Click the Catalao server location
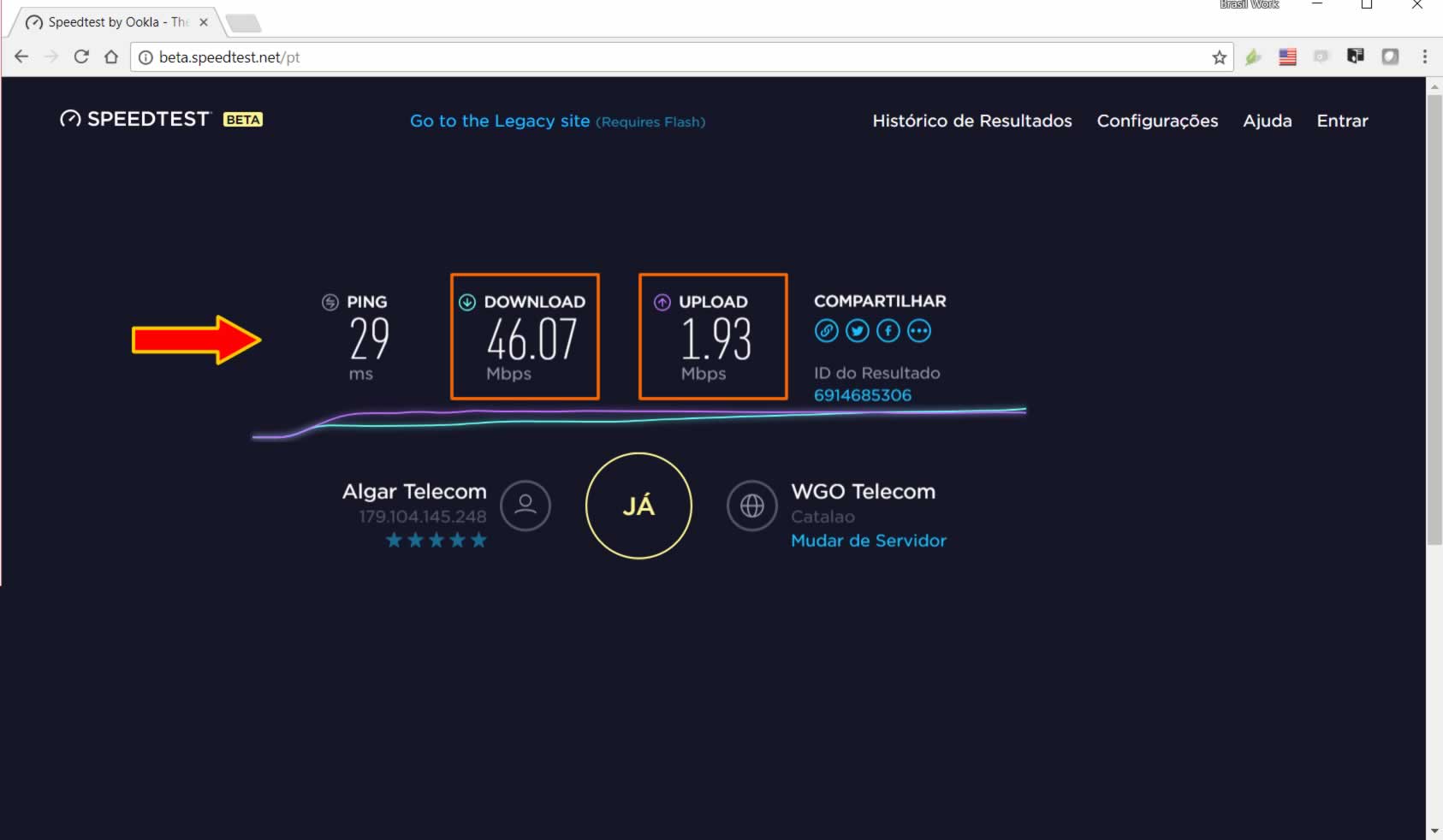The width and height of the screenshot is (1443, 840). [822, 517]
